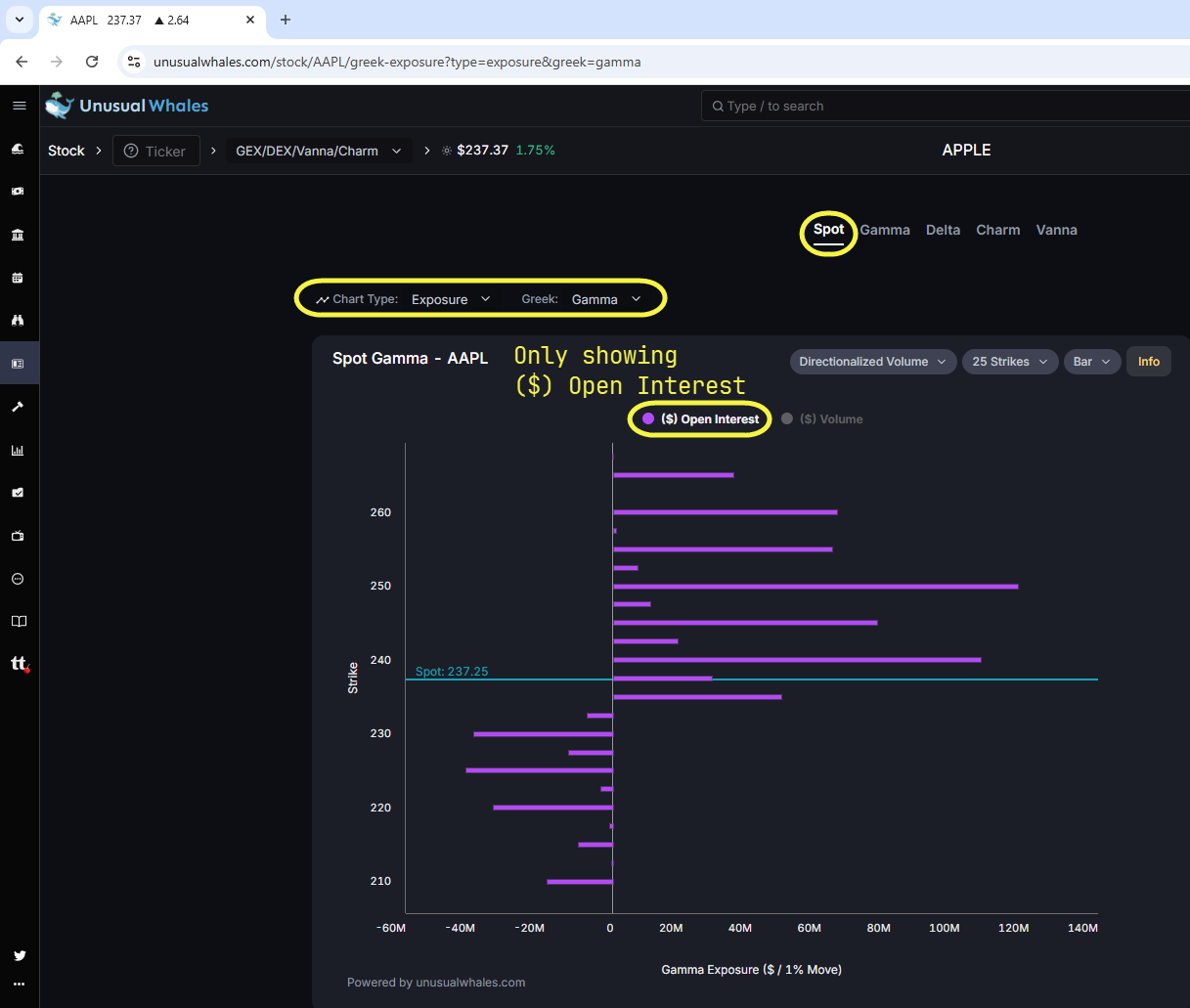
Task: Open the checkmark list sidebar icon
Action: 18,493
